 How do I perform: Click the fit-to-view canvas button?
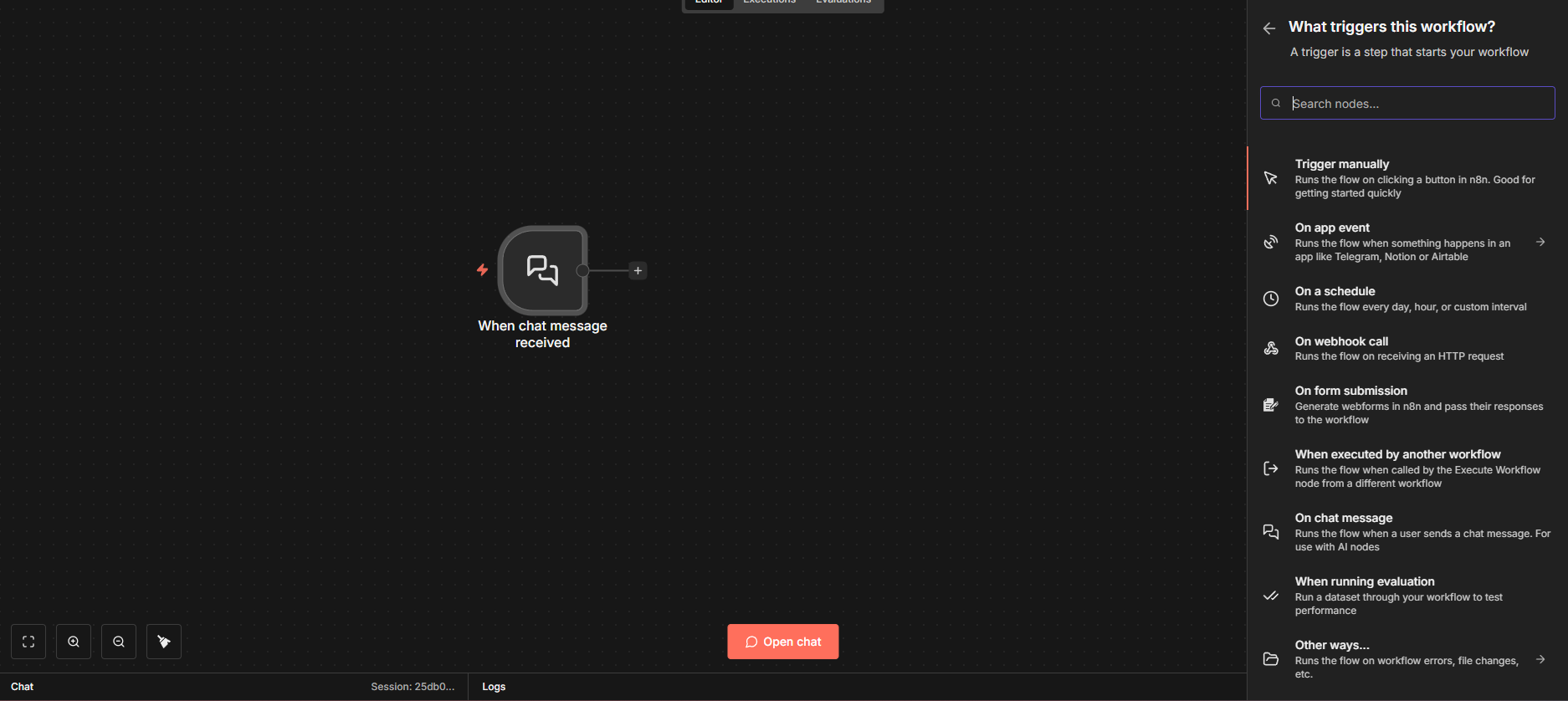[28, 642]
